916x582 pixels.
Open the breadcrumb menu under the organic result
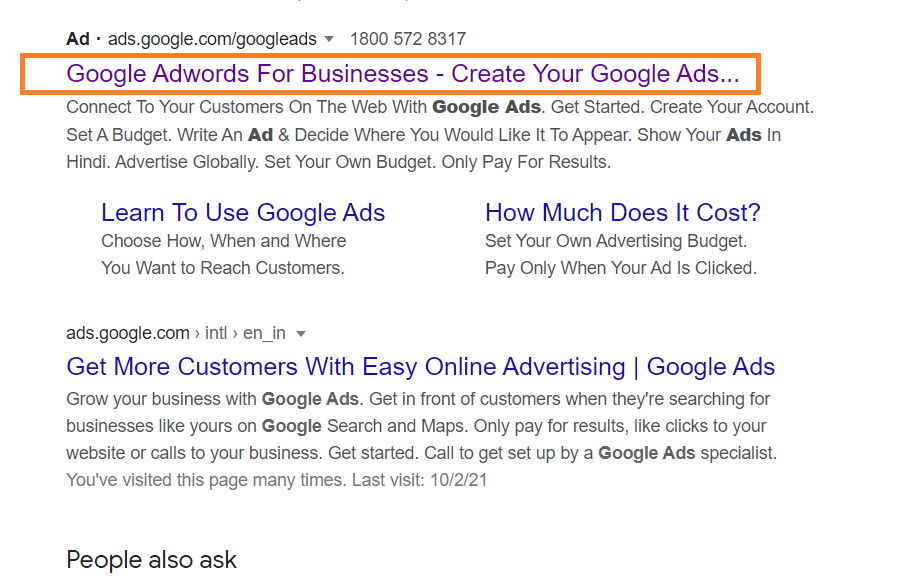coord(301,333)
